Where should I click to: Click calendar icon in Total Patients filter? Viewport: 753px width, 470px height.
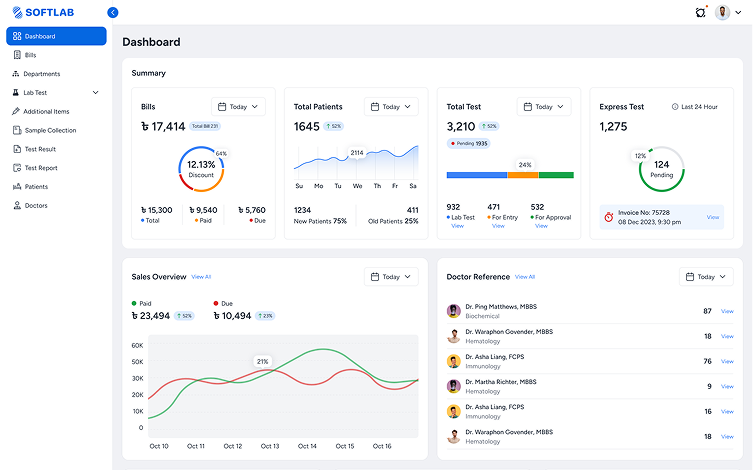[375, 107]
